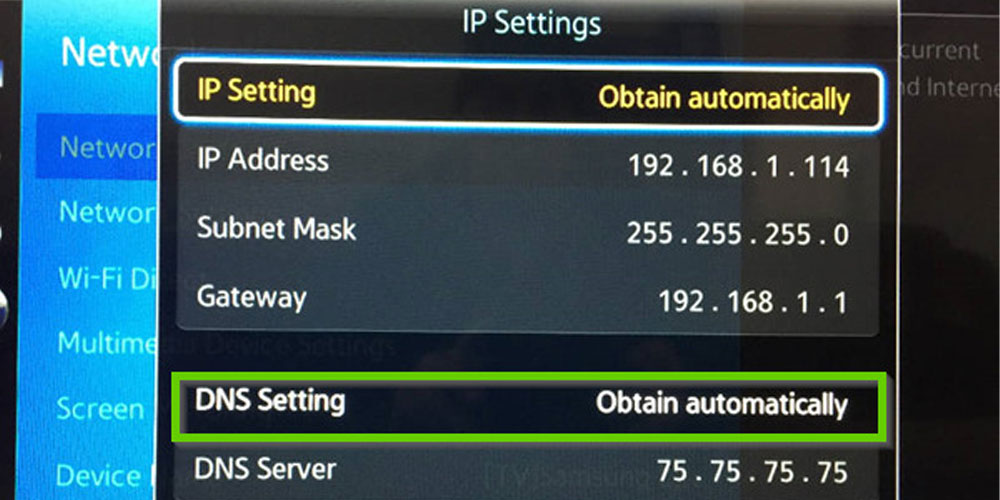Select the Subnet Mask label
This screenshot has width=1000, height=500.
tap(276, 228)
